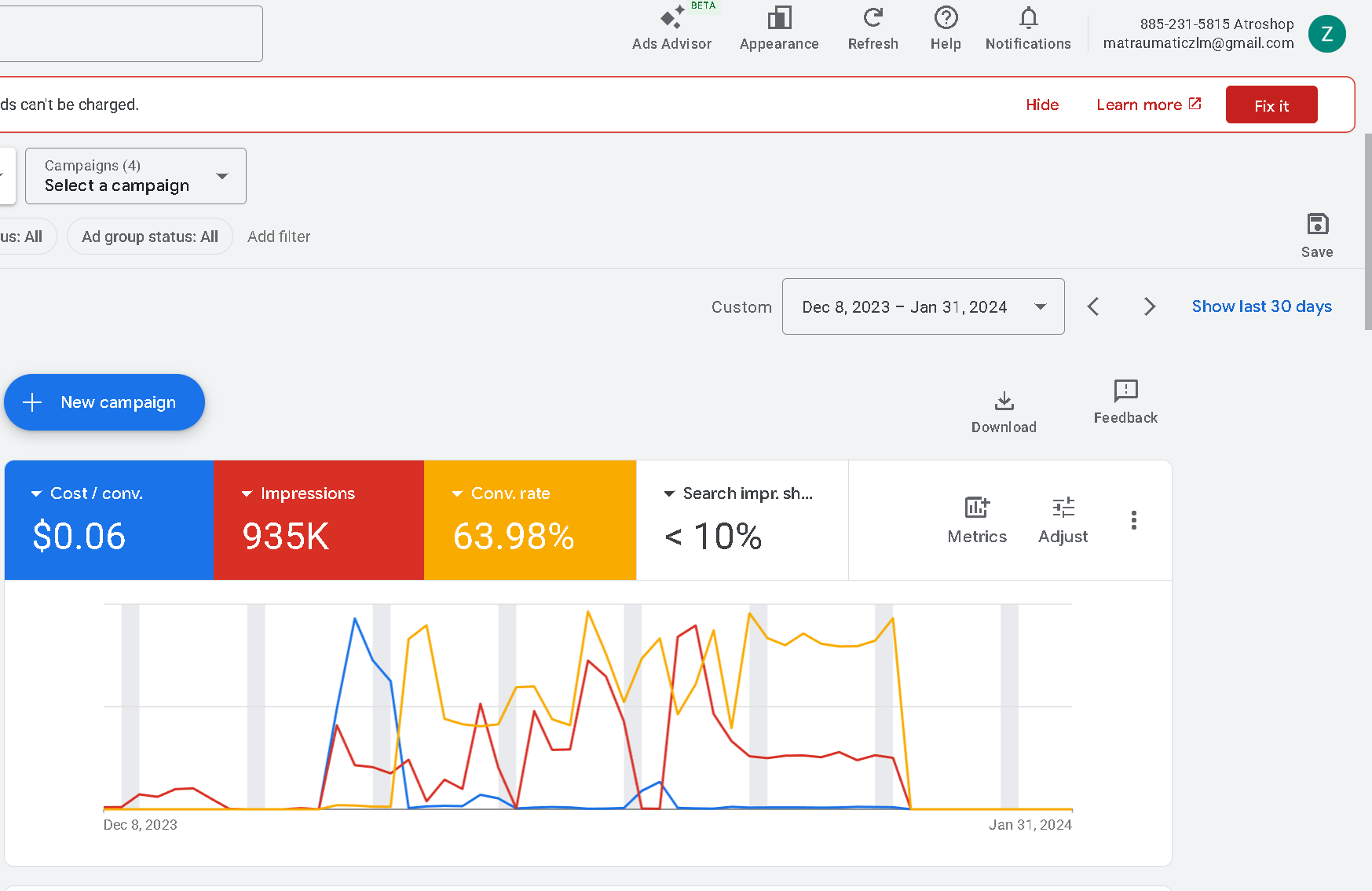1372x891 pixels.
Task: Open the date range picker
Action: pyautogui.click(x=923, y=306)
